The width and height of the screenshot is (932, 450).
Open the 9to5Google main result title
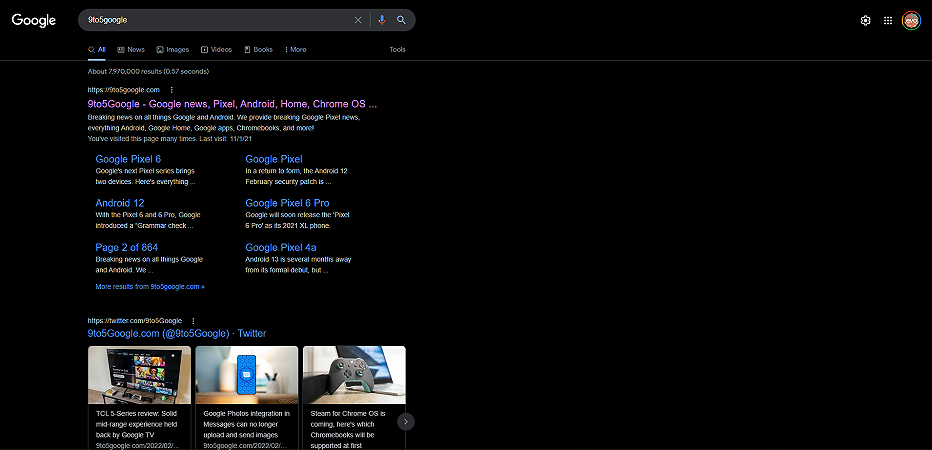232,104
